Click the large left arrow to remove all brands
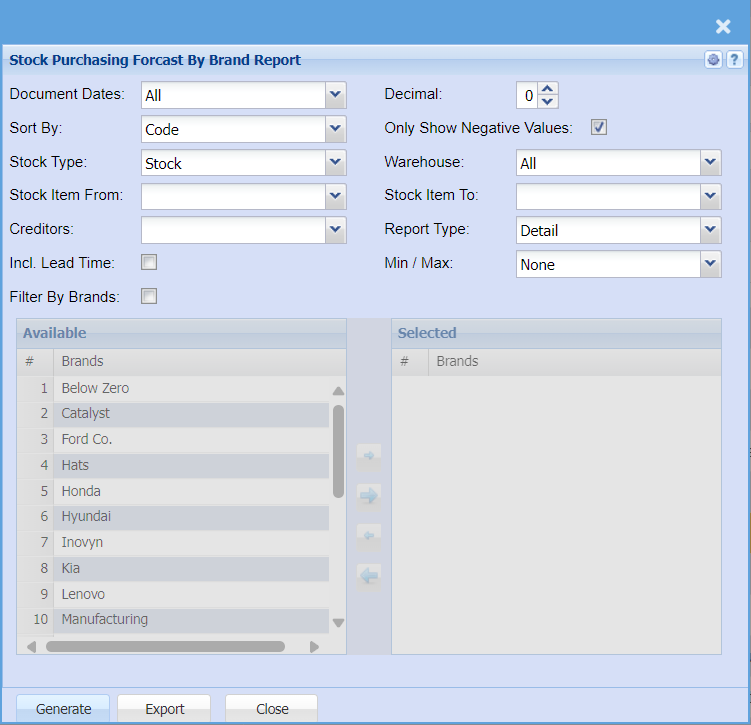 [369, 575]
